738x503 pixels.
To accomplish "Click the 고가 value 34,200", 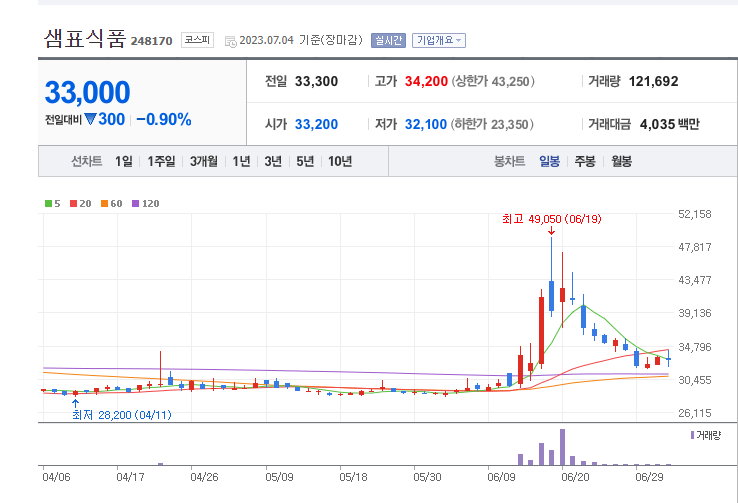I will click(x=426, y=81).
